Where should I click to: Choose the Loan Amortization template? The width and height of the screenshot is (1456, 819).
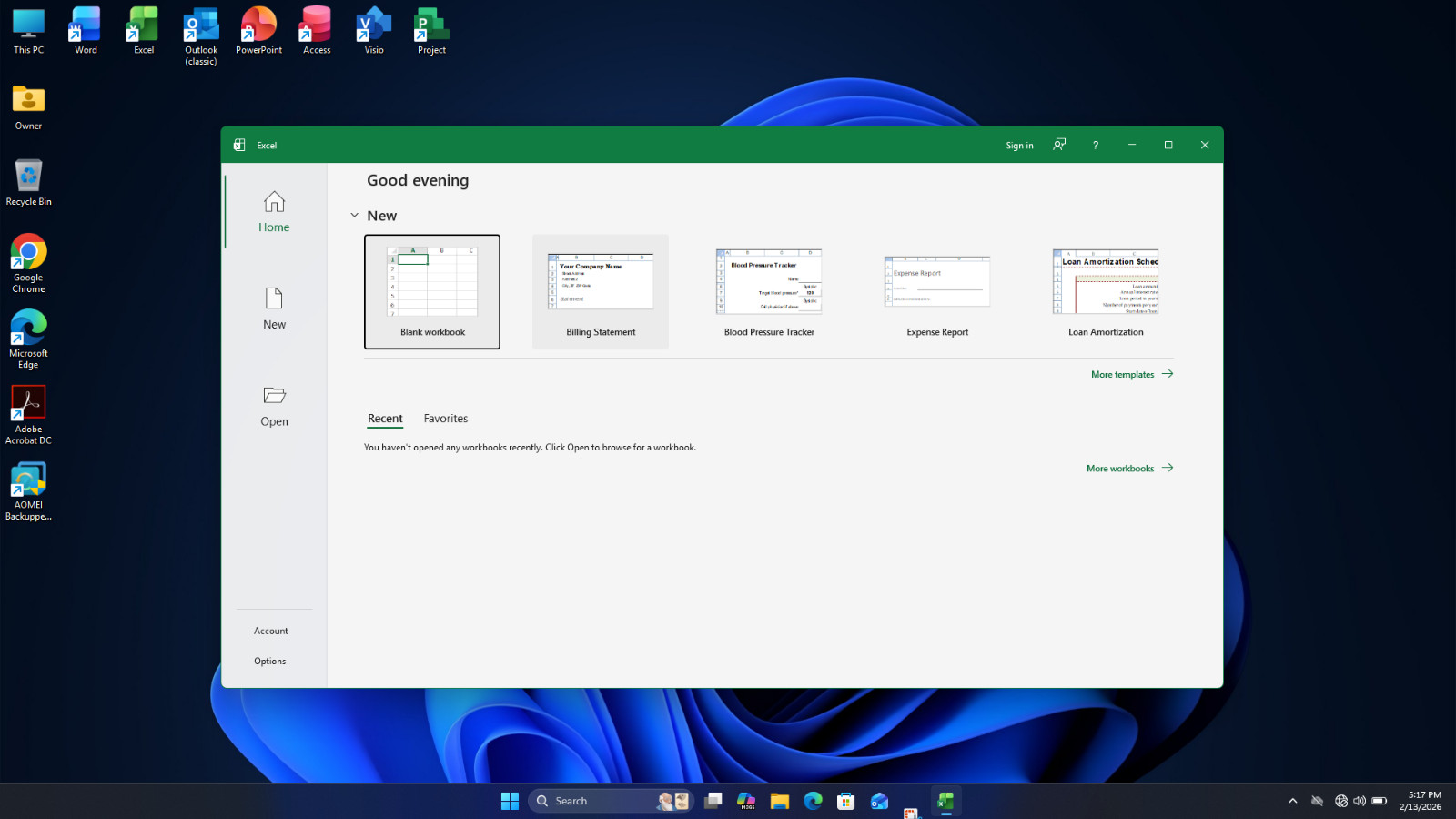point(1106,292)
